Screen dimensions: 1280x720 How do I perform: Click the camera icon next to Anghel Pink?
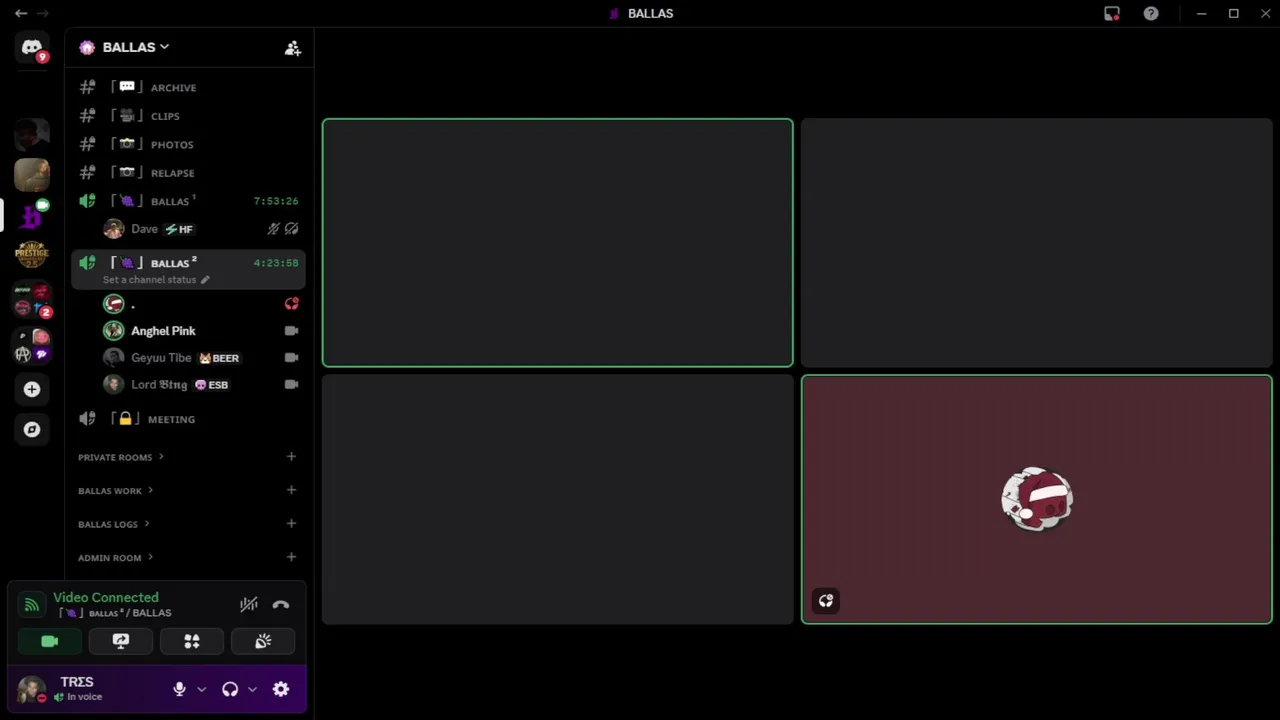point(291,330)
